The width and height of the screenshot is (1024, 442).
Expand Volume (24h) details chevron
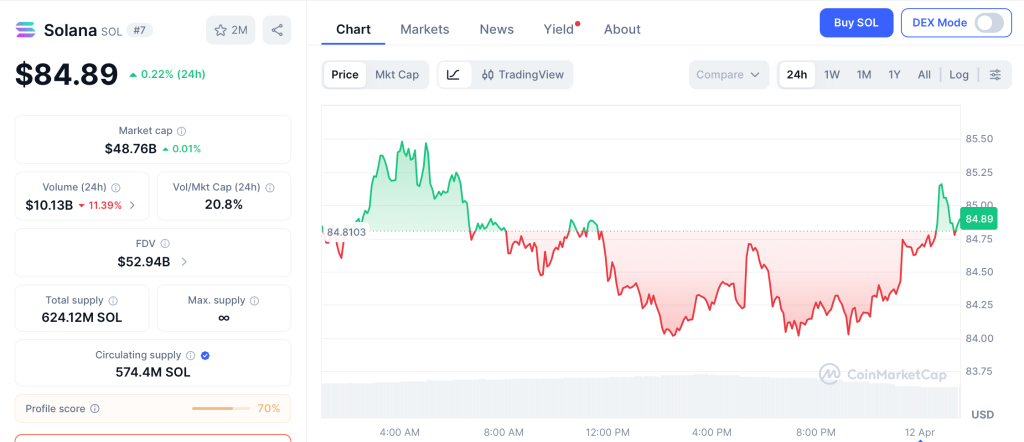132,205
